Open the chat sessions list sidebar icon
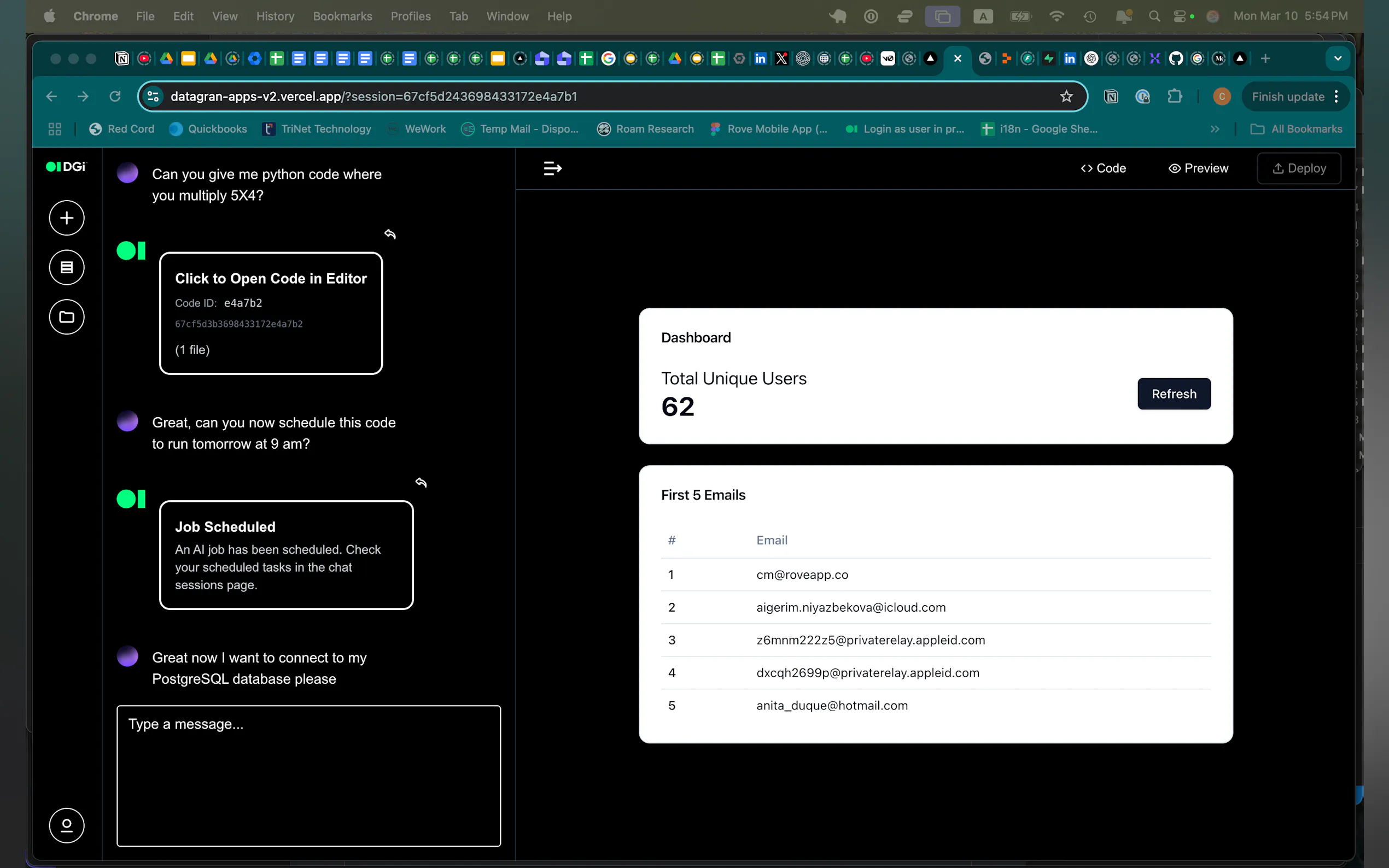 [x=67, y=267]
